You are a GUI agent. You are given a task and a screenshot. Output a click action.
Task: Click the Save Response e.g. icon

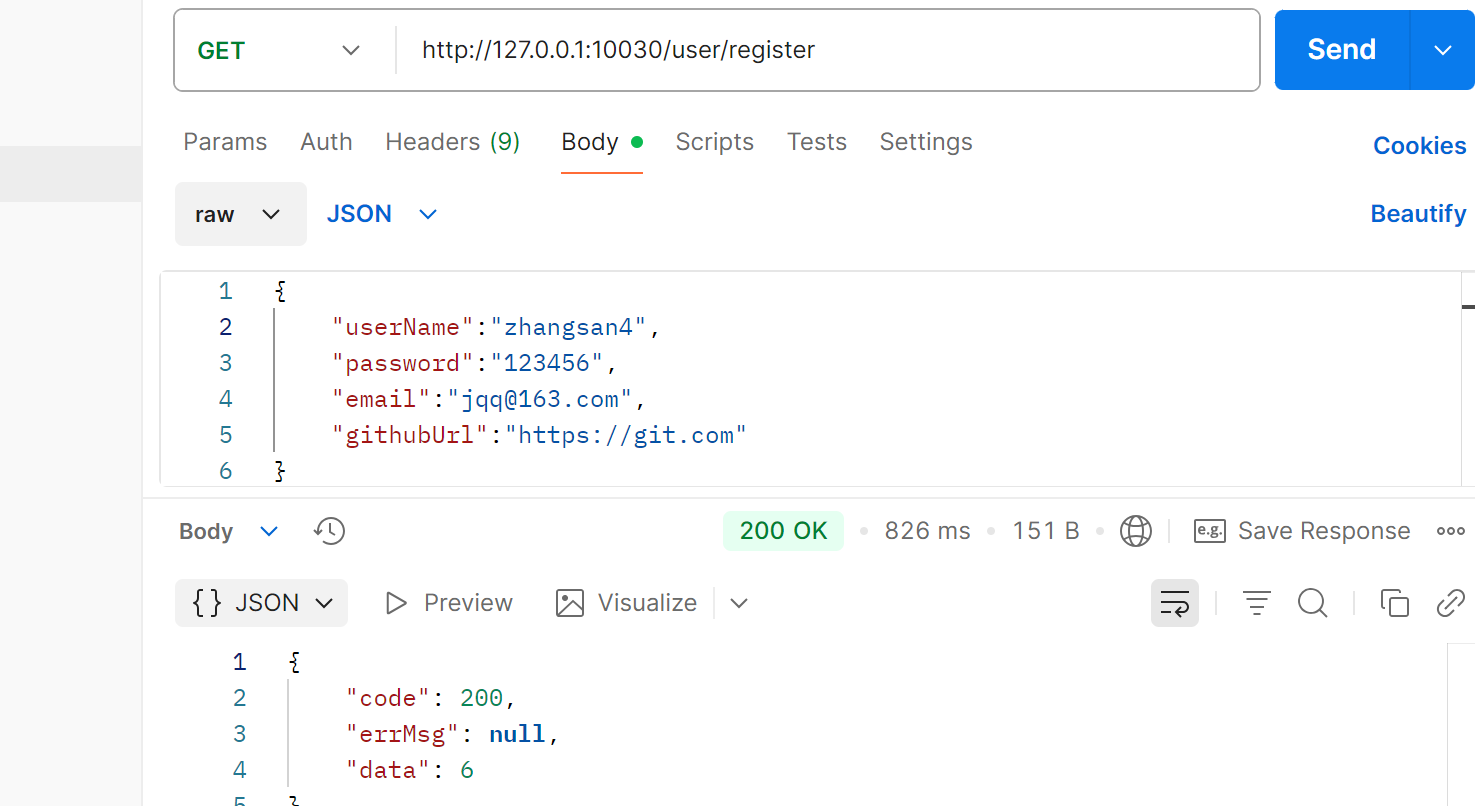pyautogui.click(x=1210, y=531)
